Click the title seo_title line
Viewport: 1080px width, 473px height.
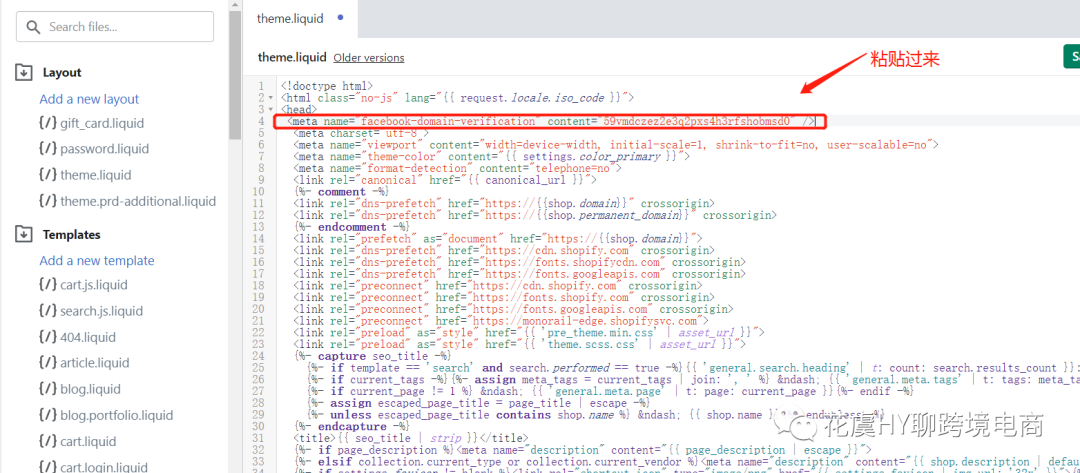pos(410,437)
